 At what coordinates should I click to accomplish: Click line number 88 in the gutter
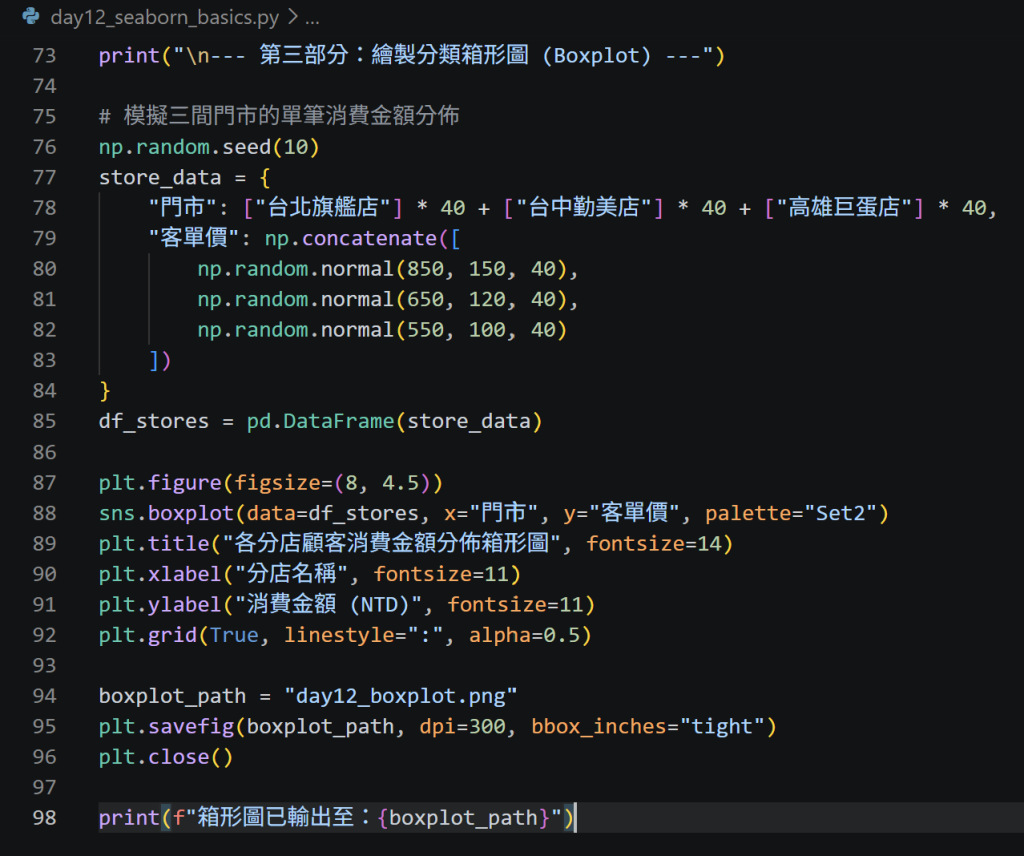44,513
